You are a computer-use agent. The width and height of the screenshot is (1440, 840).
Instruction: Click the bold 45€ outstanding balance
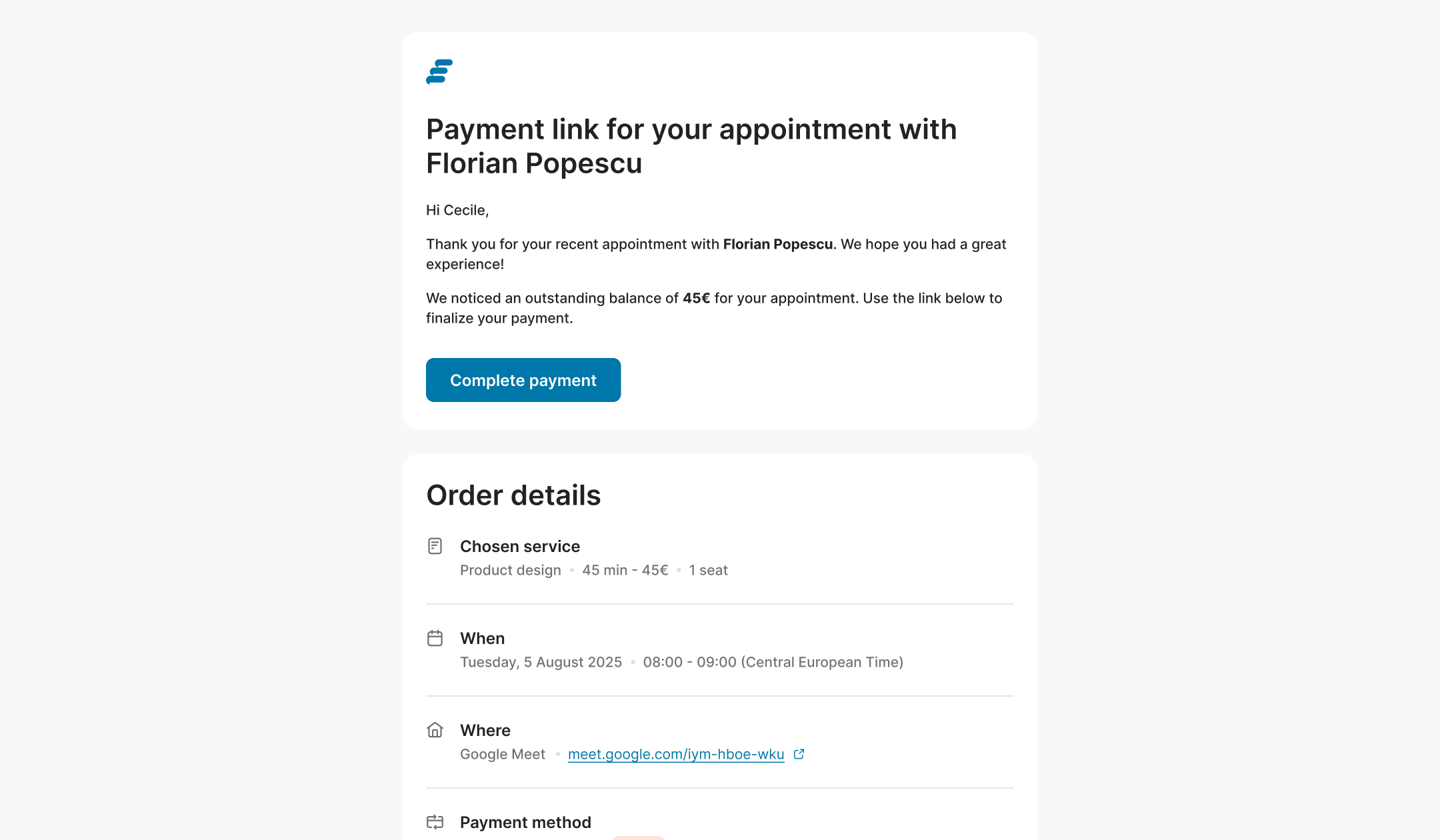(x=696, y=298)
